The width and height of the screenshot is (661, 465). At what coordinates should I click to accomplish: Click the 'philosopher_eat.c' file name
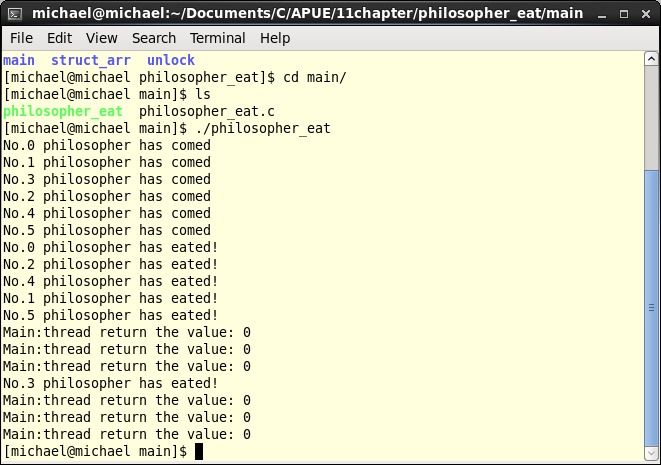pos(207,112)
